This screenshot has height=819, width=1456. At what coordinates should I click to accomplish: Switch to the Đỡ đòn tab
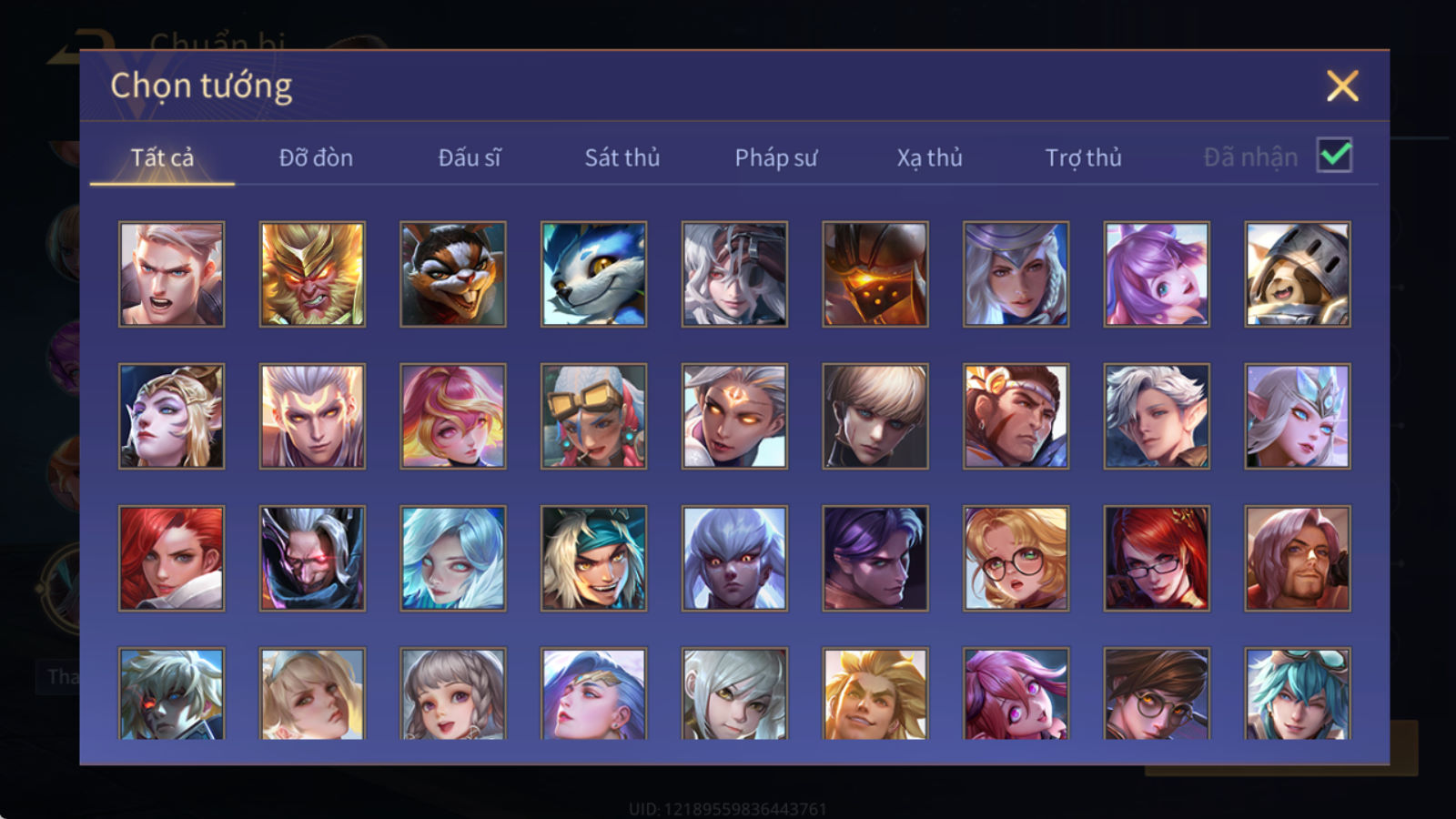(x=316, y=157)
